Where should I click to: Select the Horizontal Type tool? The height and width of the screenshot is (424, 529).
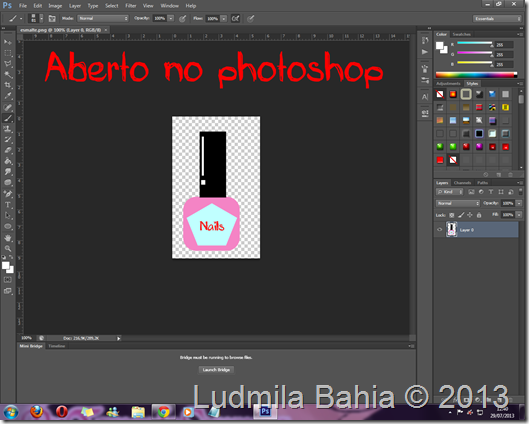pos(7,205)
